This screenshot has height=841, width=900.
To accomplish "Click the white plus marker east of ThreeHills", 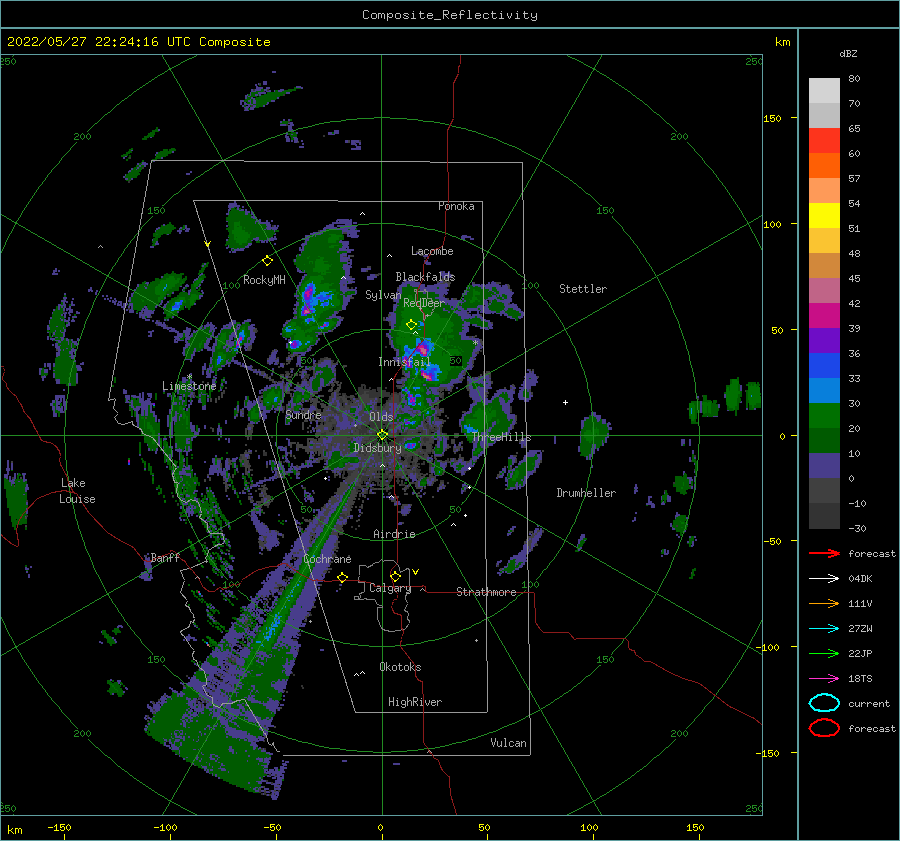I will point(565,402).
